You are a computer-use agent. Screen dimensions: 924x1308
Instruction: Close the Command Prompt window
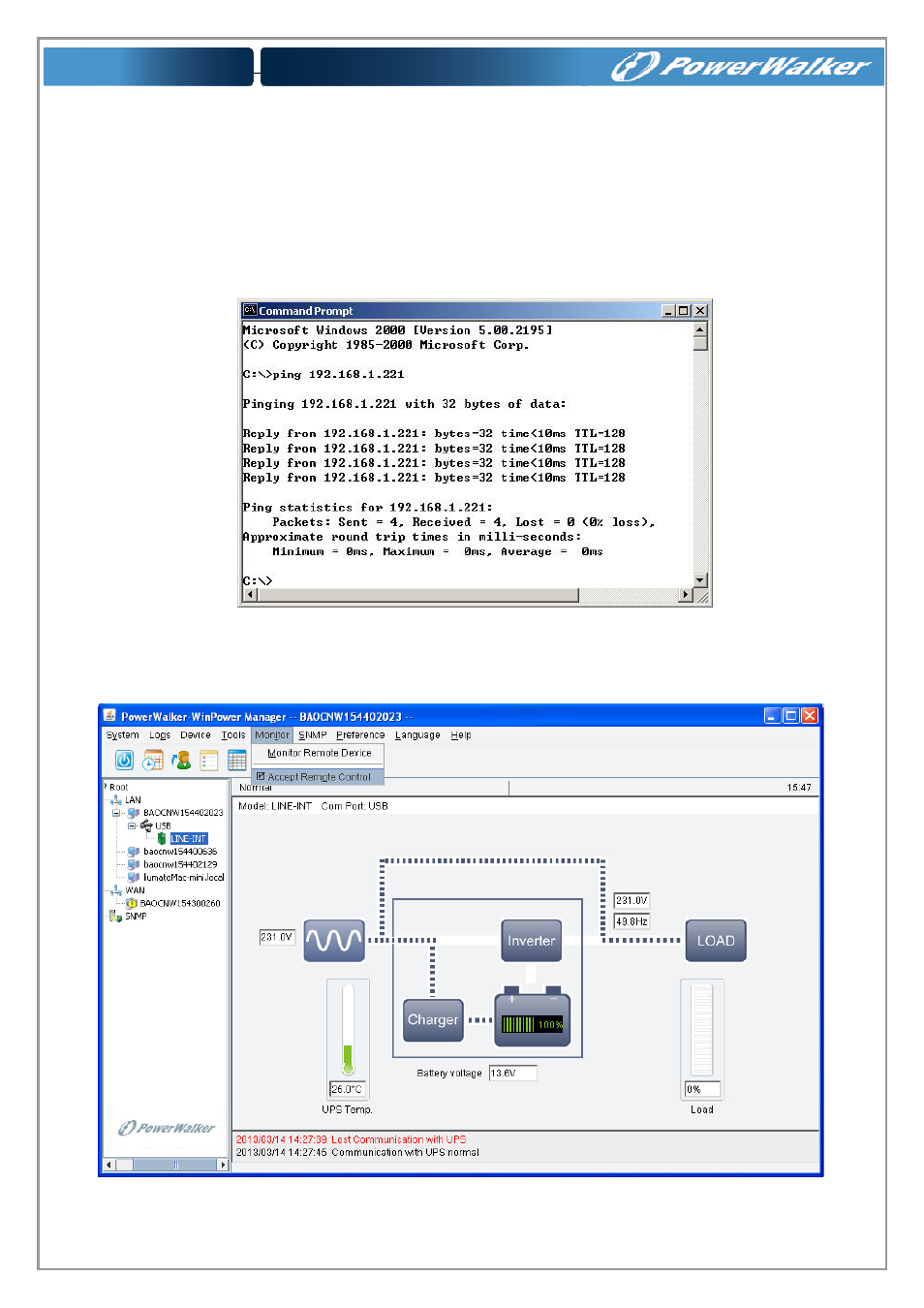point(700,310)
